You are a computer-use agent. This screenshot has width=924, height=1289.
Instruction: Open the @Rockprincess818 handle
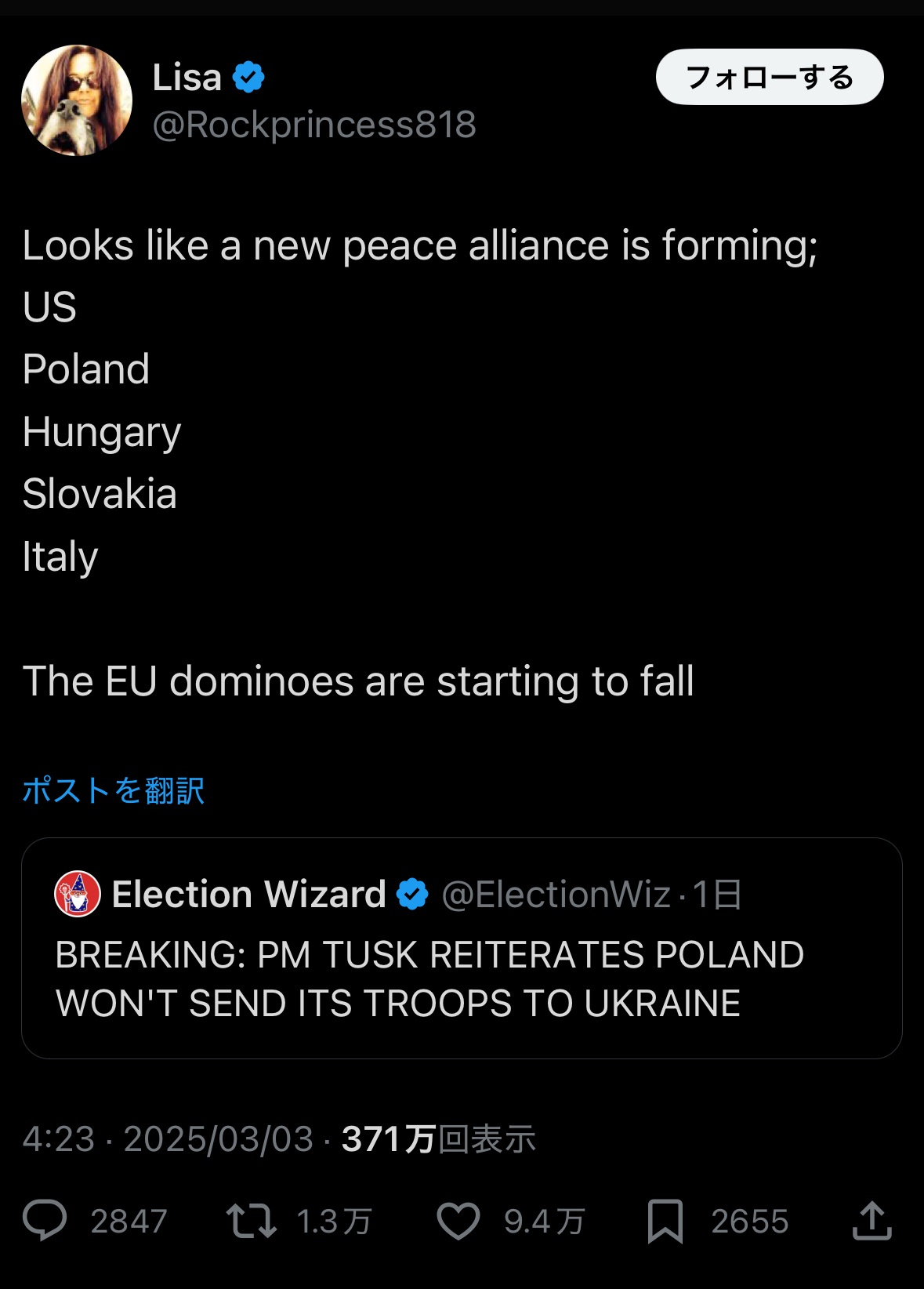pos(314,125)
